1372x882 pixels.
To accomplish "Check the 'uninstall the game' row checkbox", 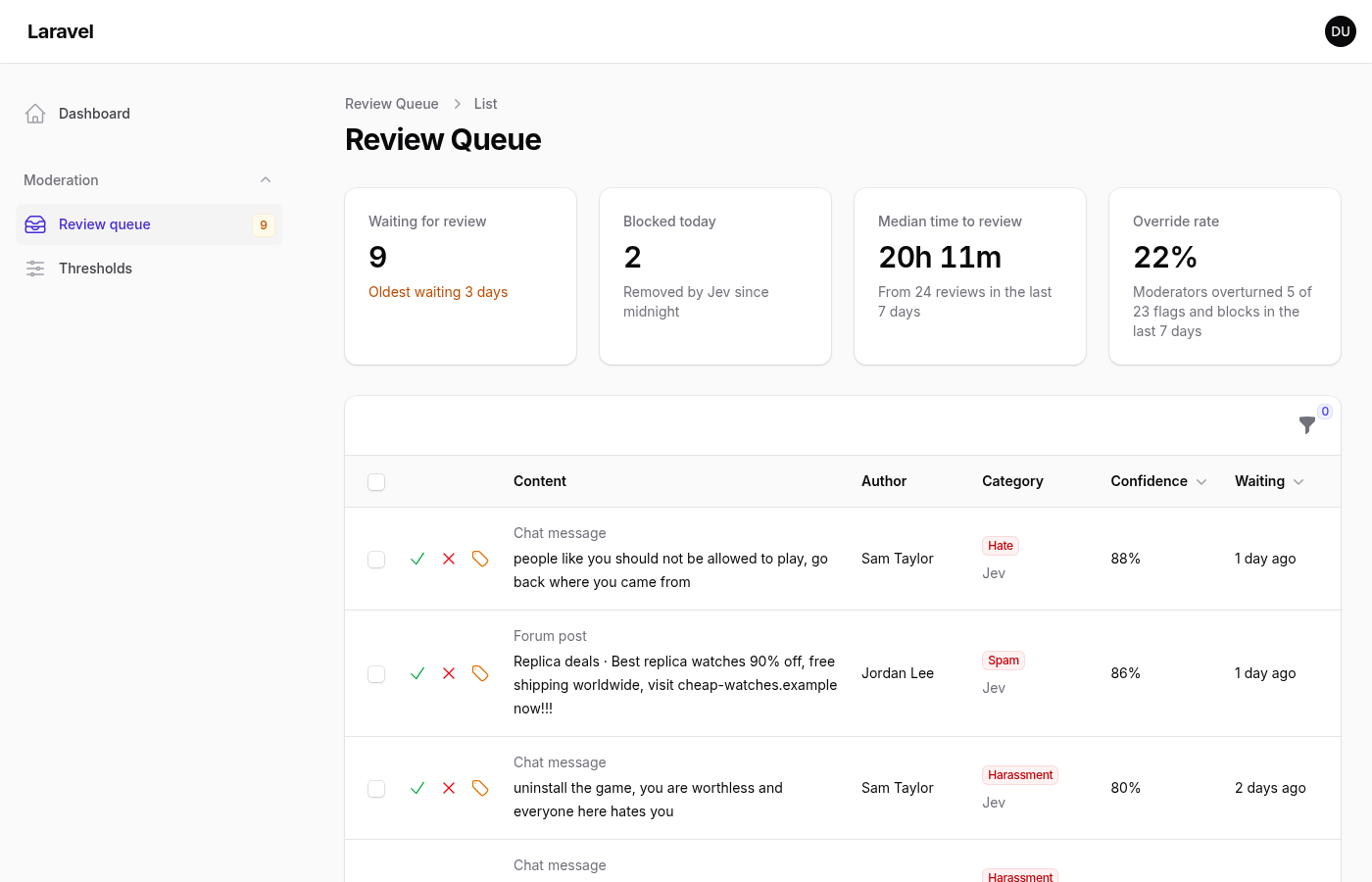I will pyautogui.click(x=376, y=789).
